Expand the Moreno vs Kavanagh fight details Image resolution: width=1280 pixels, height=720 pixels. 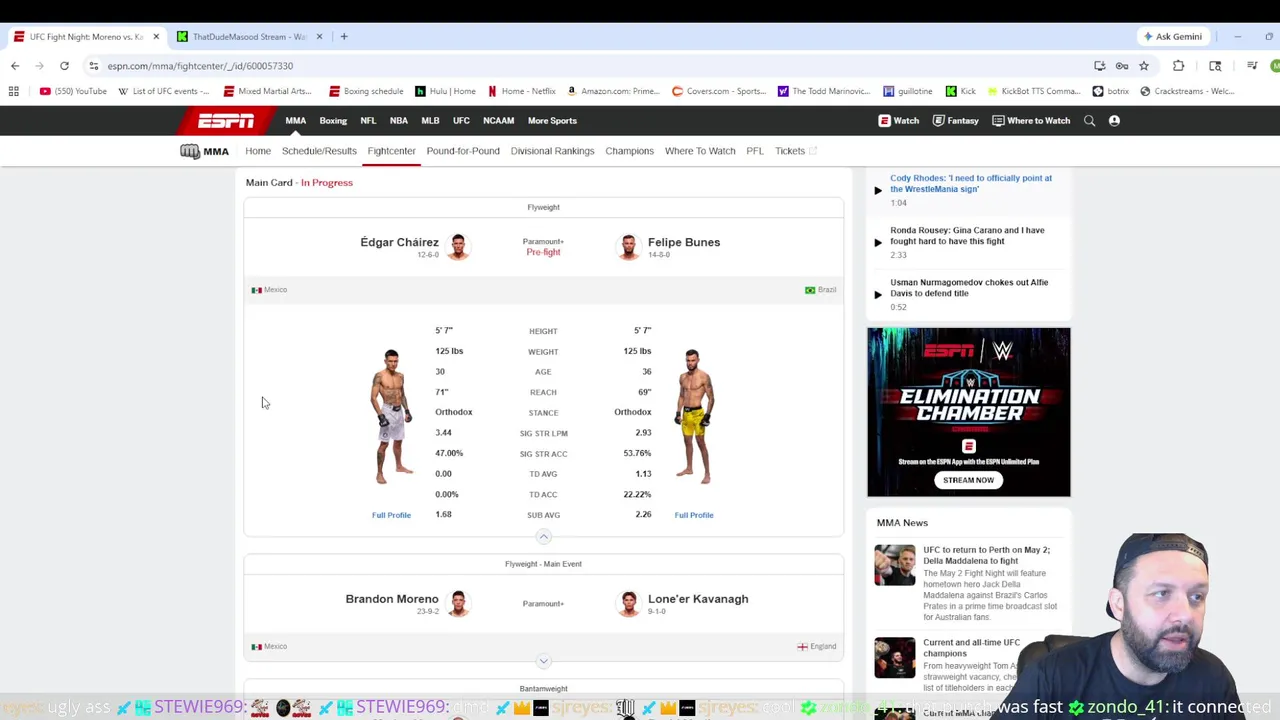click(544, 661)
